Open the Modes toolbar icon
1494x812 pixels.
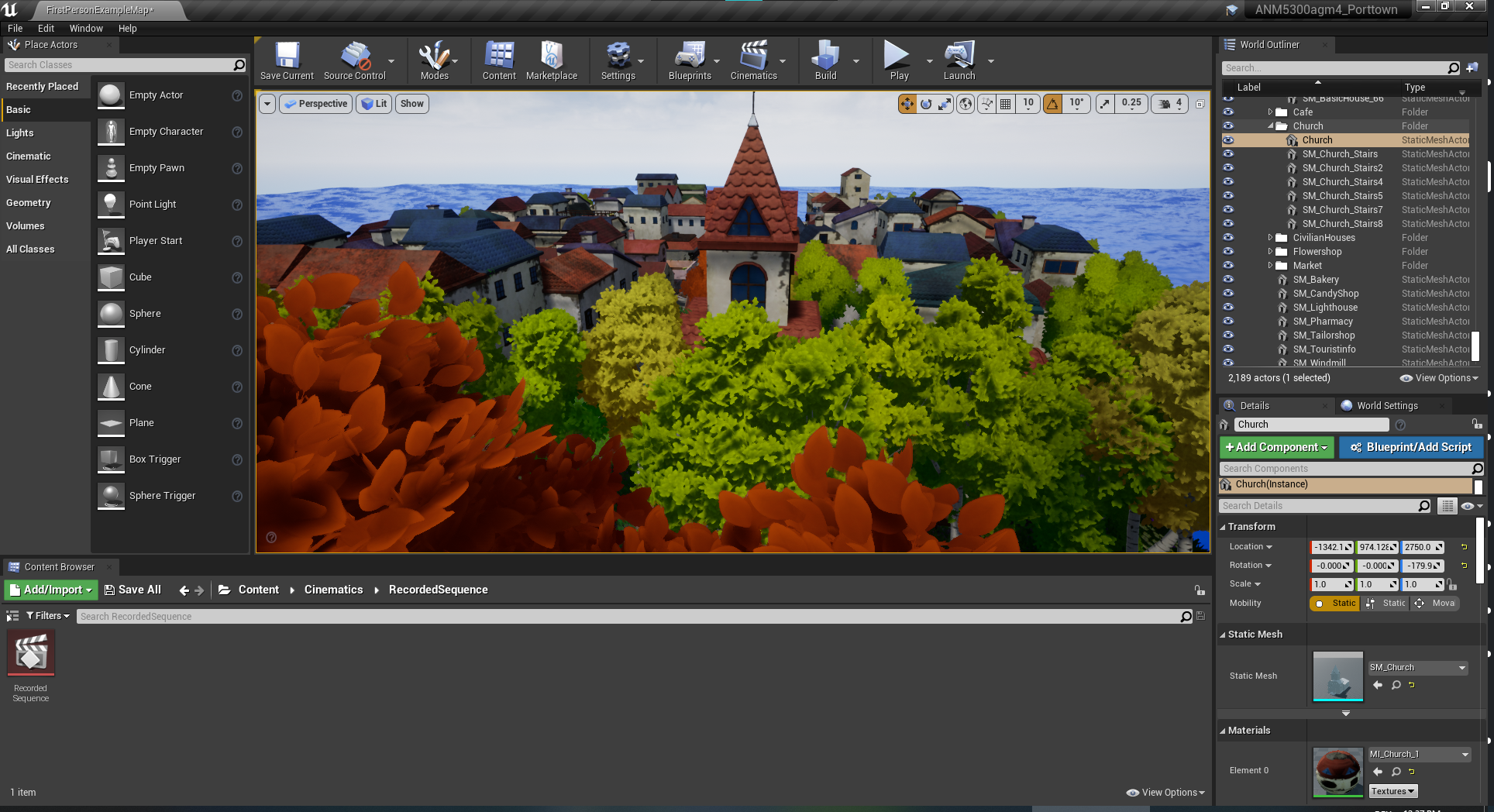434,60
